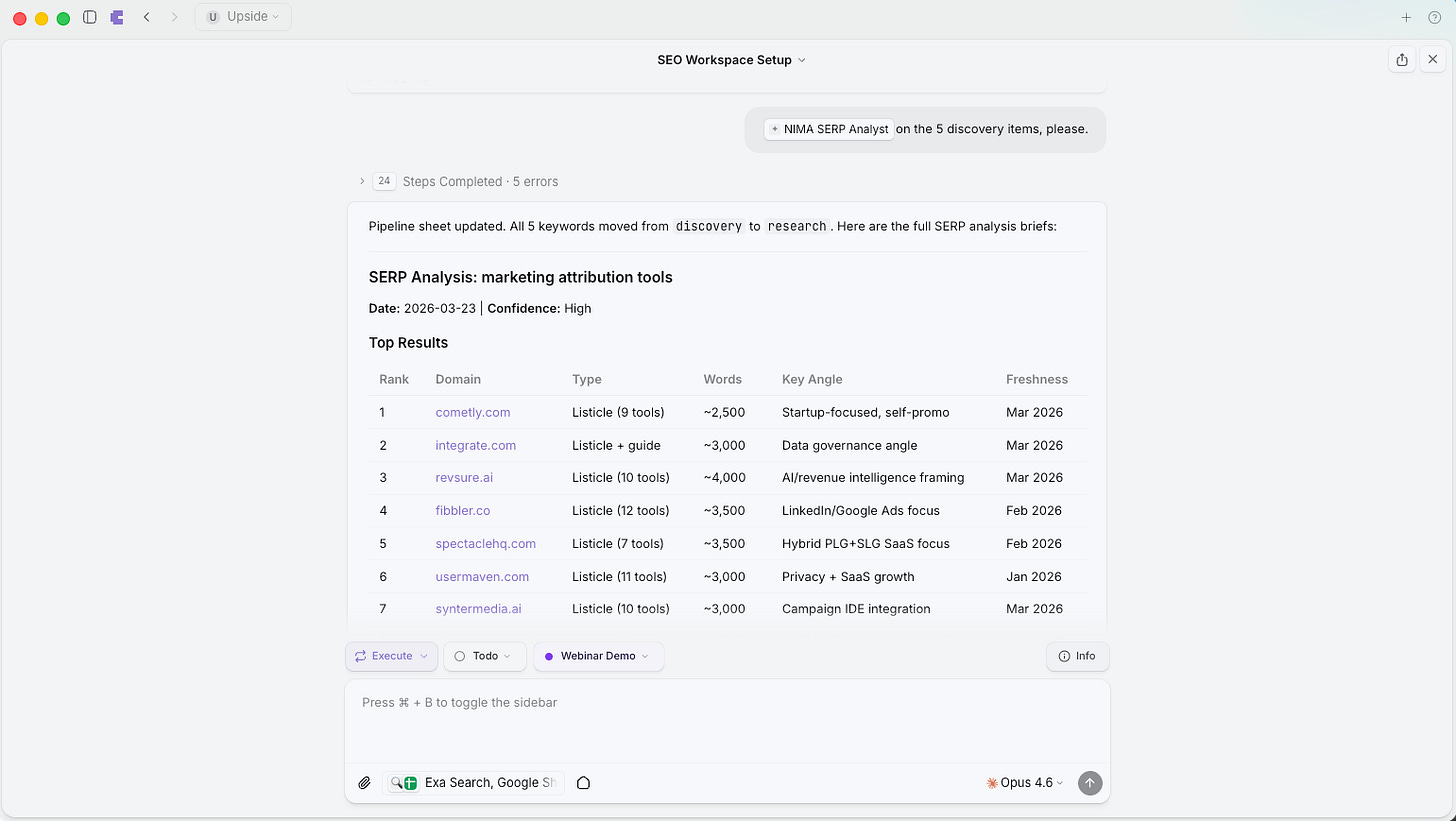Attach a file using the paperclip icon

tap(365, 783)
